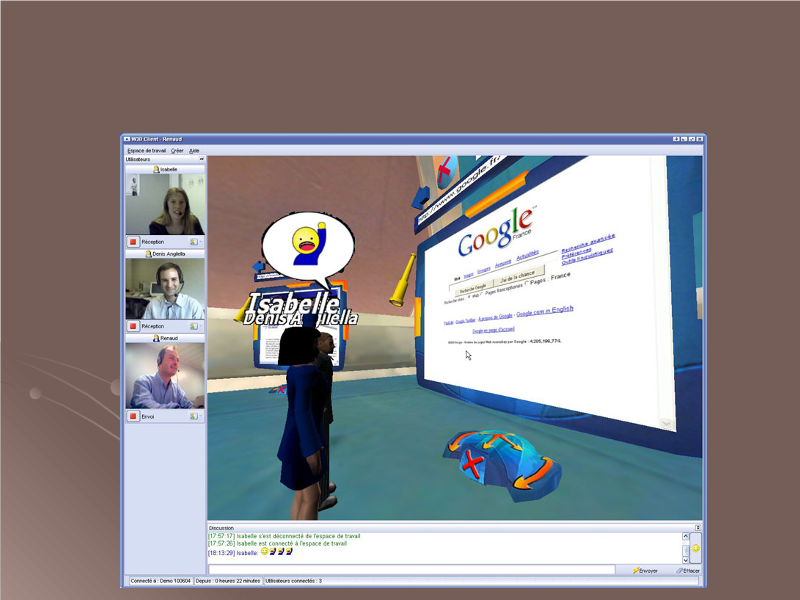Open the Espace de travail menu
The height and width of the screenshot is (600, 800).
point(147,150)
